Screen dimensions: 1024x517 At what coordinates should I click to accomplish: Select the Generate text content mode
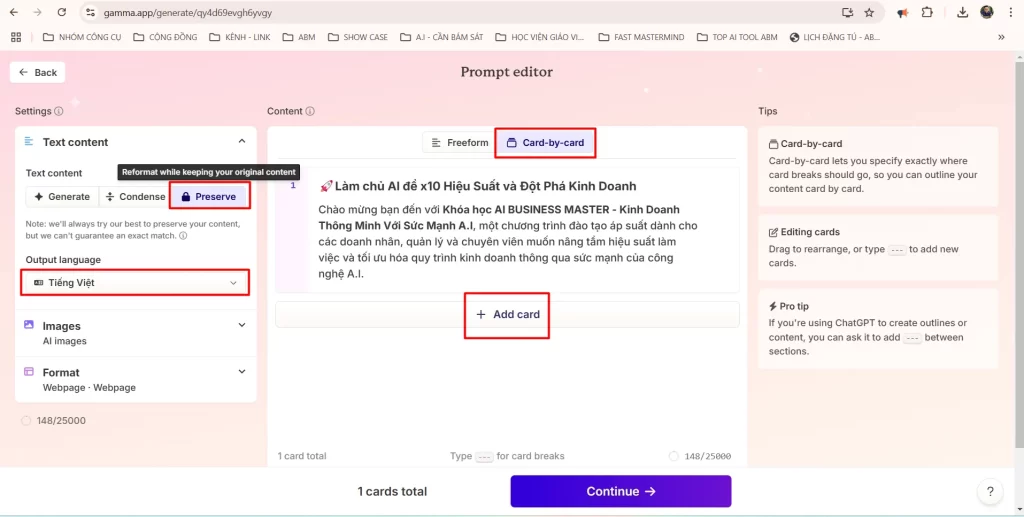[62, 197]
